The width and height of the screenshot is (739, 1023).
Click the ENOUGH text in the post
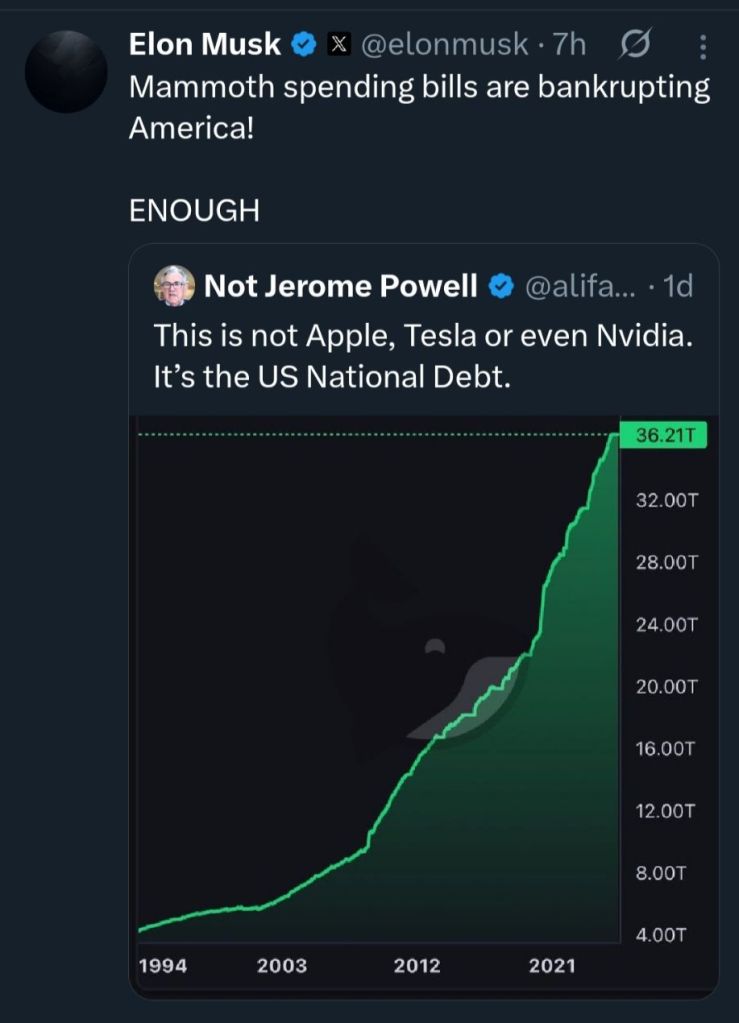click(x=194, y=210)
